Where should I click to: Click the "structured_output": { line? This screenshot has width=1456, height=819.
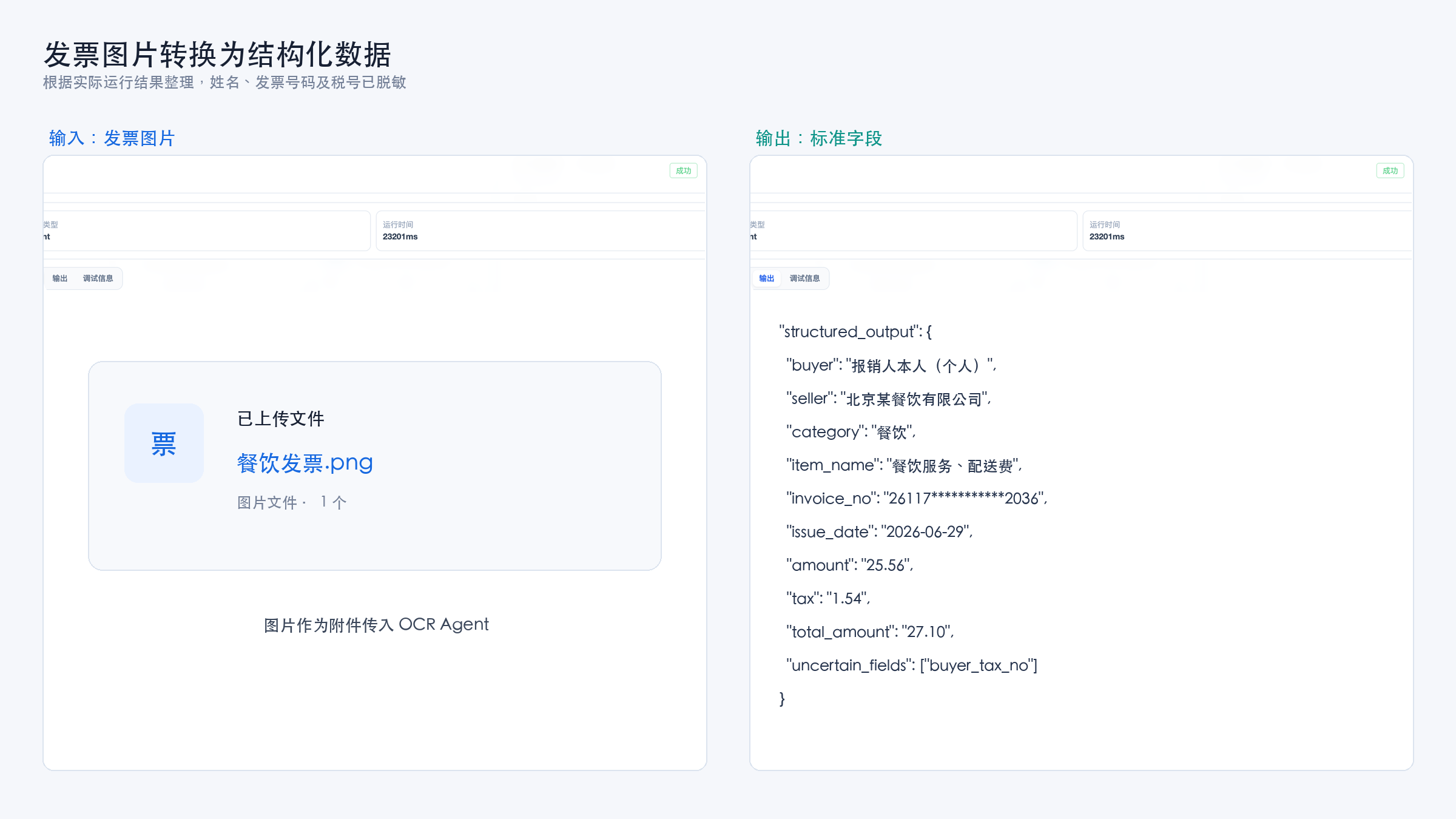855,332
